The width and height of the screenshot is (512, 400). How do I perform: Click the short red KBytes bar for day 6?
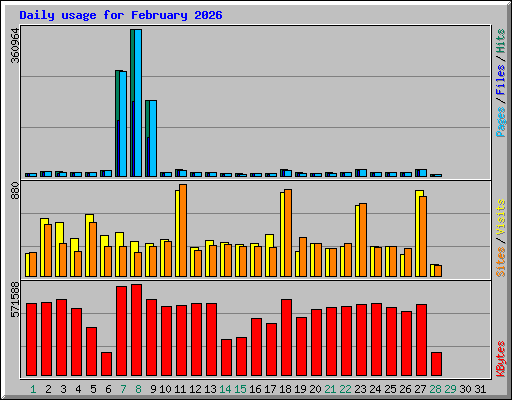tap(107, 364)
